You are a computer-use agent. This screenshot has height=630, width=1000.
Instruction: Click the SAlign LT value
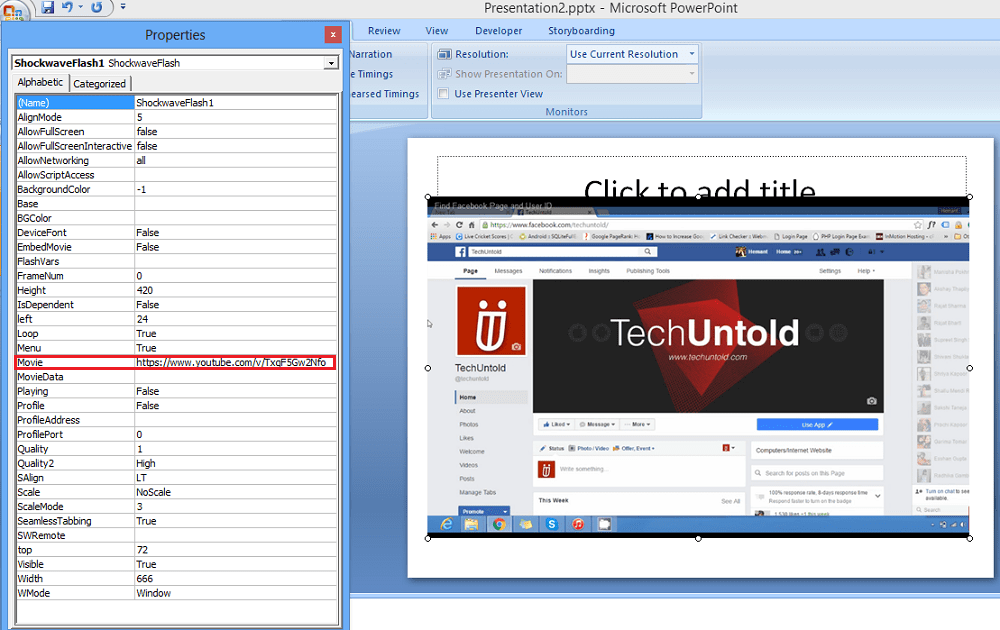coord(235,478)
